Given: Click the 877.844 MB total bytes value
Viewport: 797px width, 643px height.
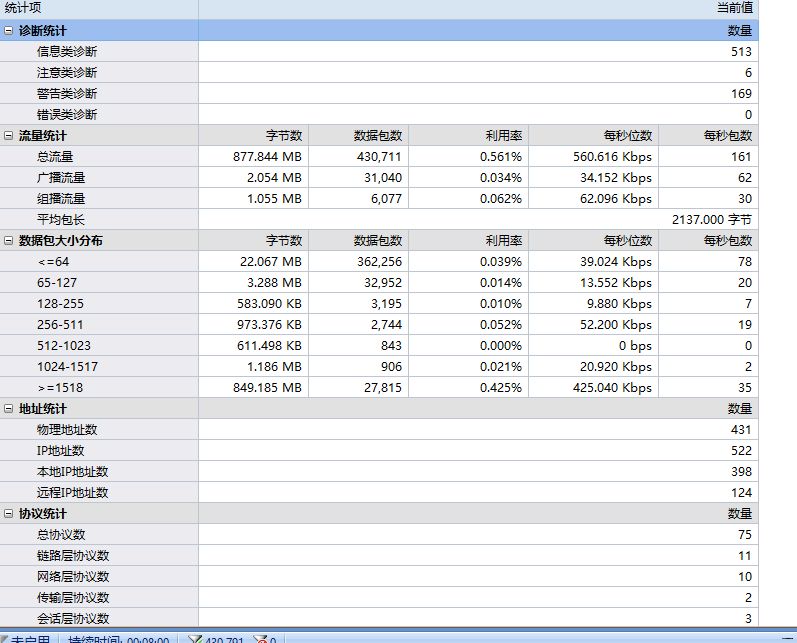Looking at the screenshot, I should click(267, 157).
